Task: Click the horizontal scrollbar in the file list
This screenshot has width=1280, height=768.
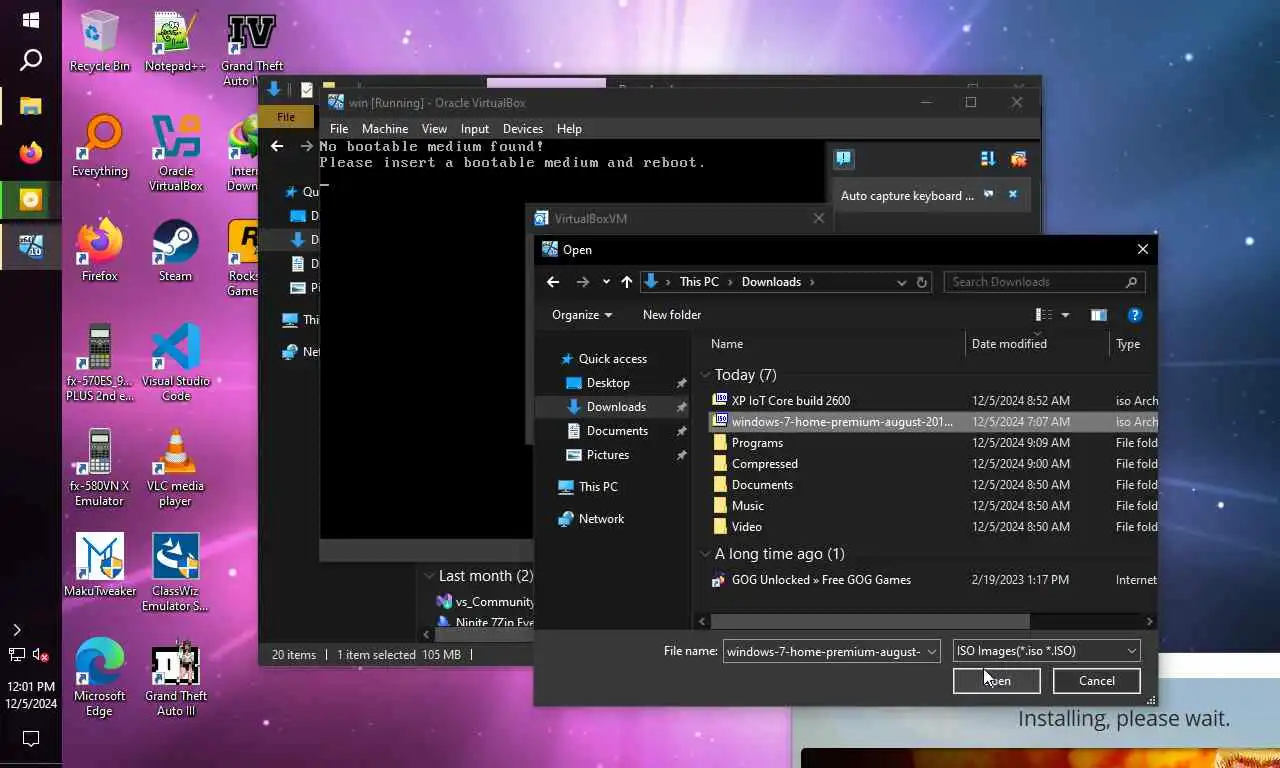Action: [x=869, y=621]
